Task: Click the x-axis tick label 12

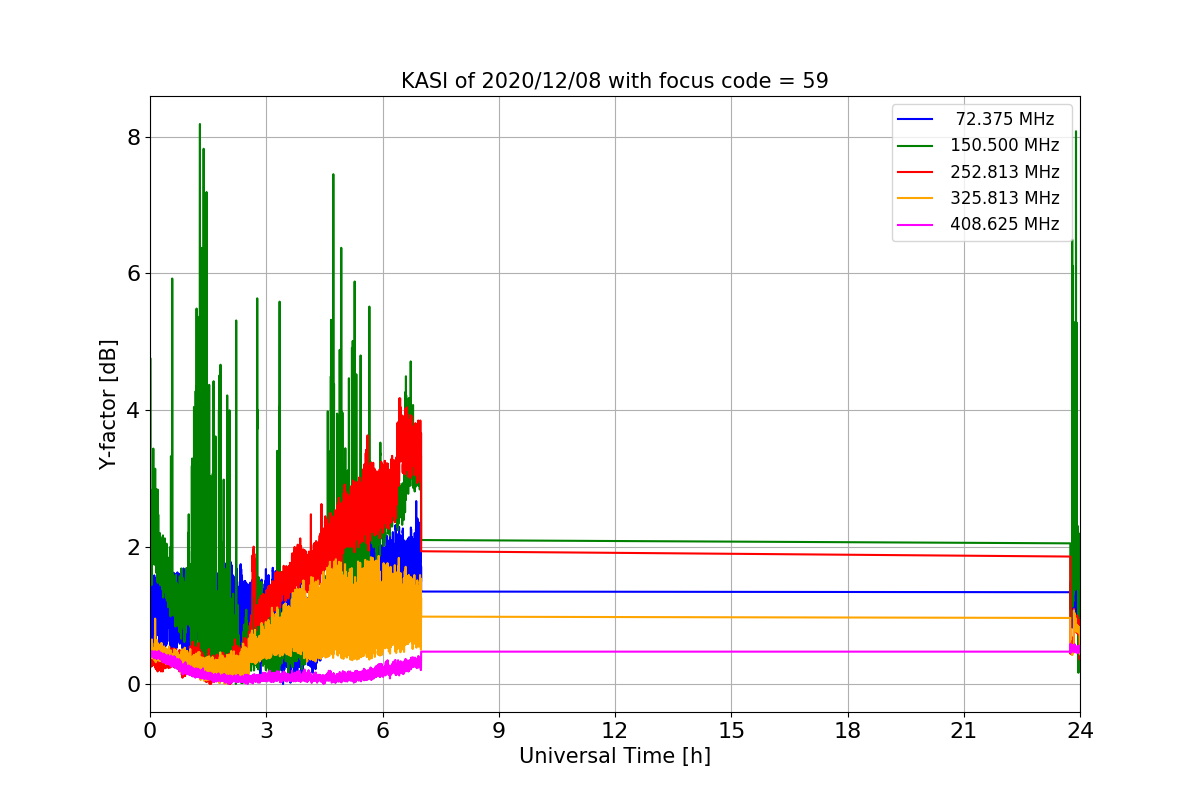Action: click(x=615, y=730)
